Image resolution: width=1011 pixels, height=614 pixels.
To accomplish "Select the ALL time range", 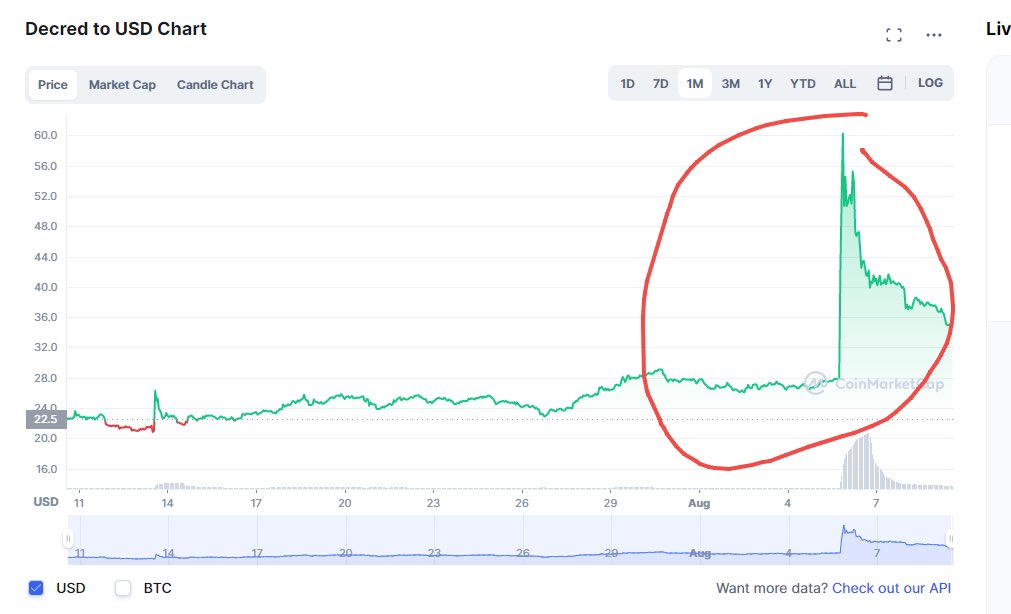I will point(845,83).
